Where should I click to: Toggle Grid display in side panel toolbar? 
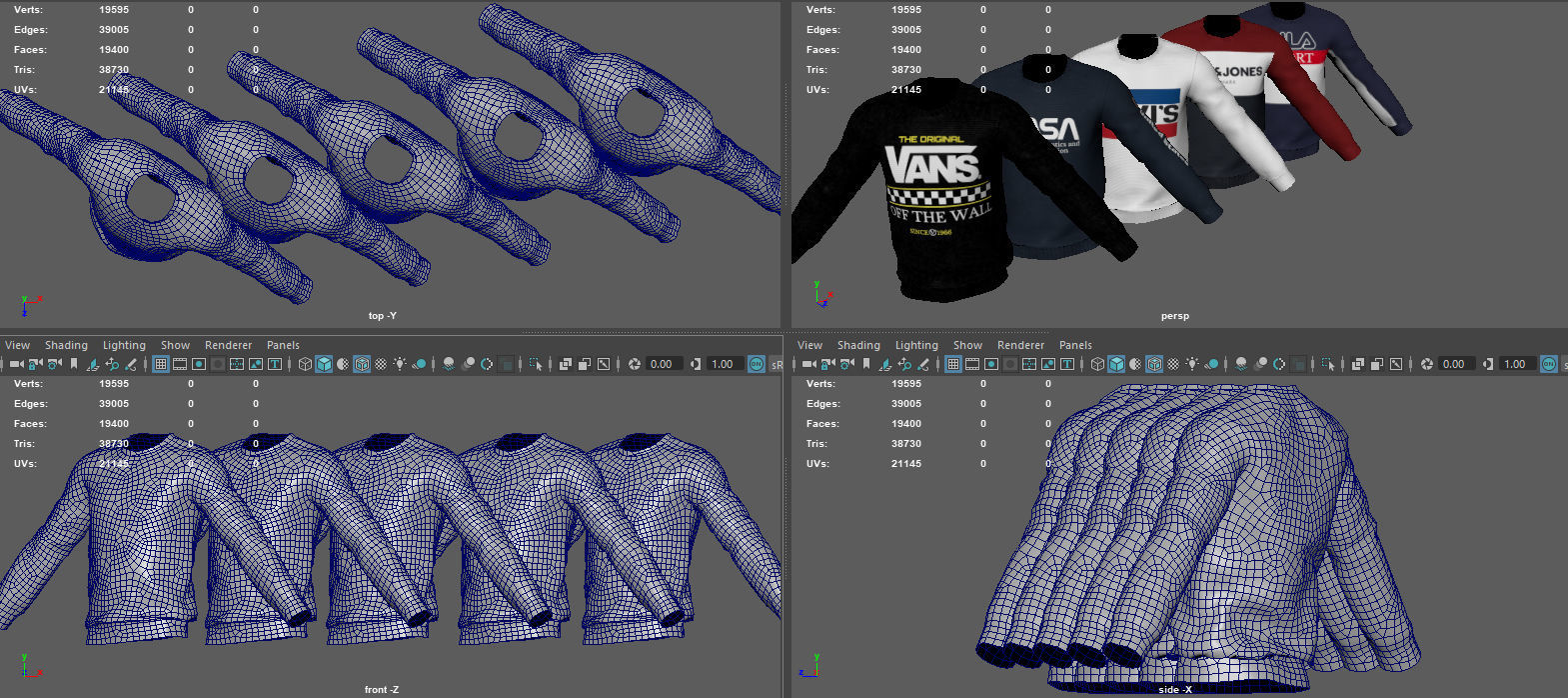click(x=953, y=364)
